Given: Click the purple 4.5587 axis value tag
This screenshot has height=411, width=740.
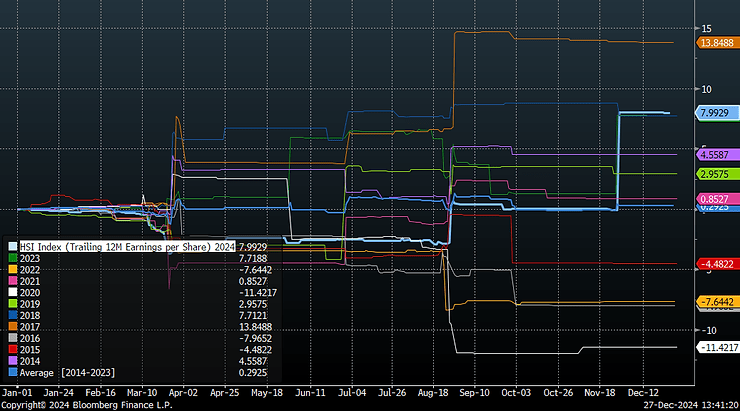Looking at the screenshot, I should 714,155.
